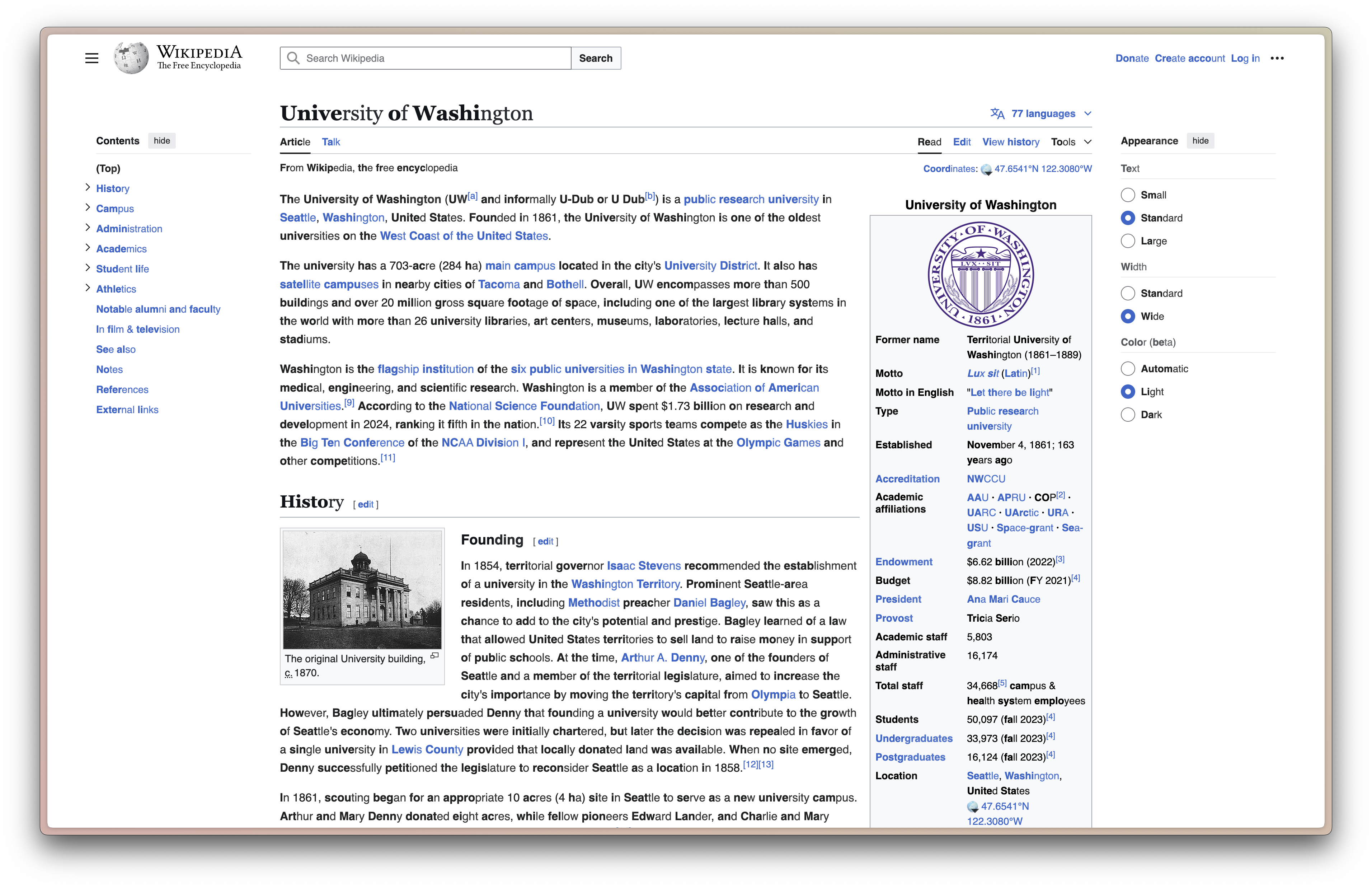Go to External links in contents
This screenshot has width=1372, height=888.
pyautogui.click(x=127, y=410)
